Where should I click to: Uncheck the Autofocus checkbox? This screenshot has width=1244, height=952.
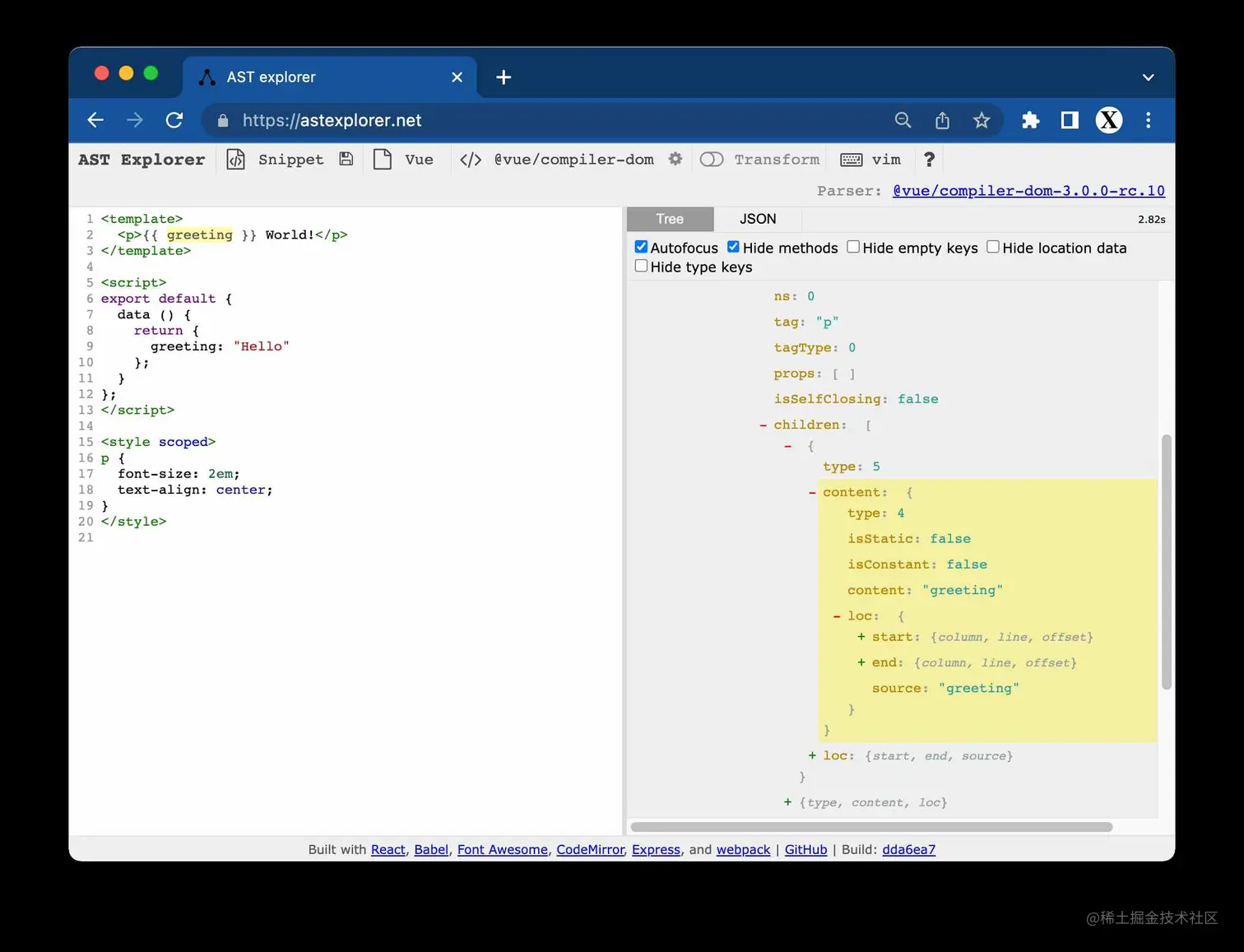point(642,247)
